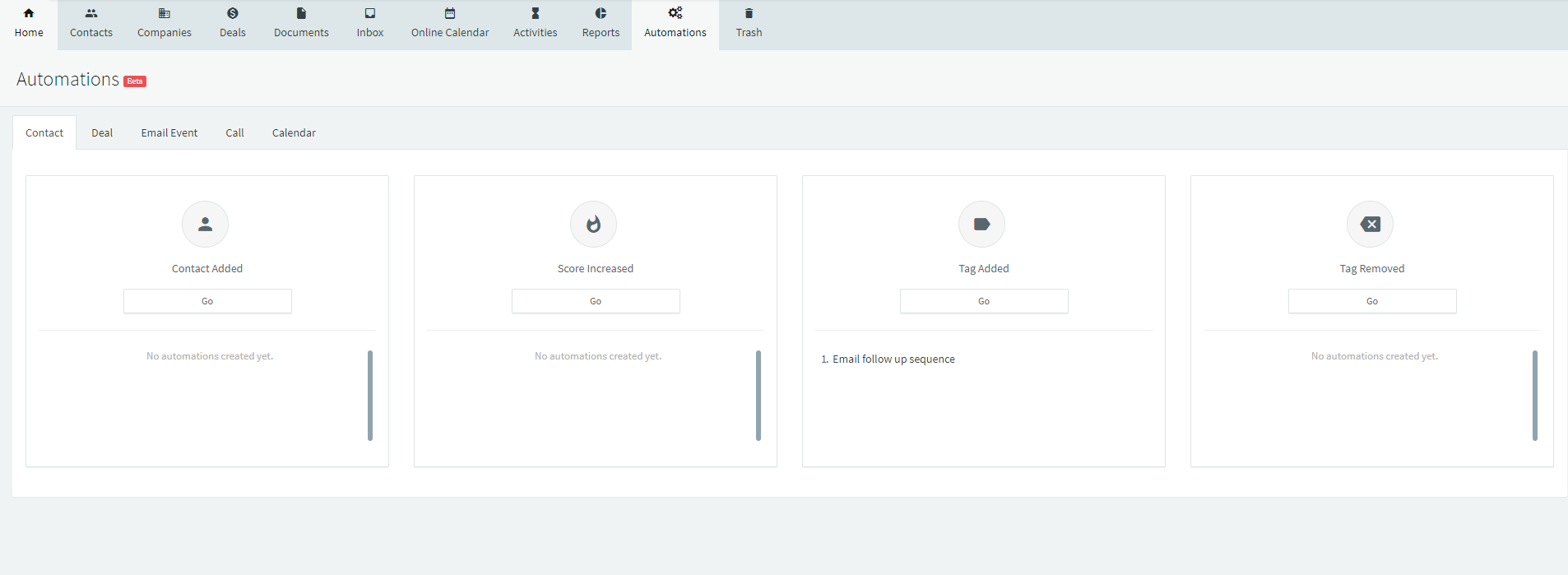The image size is (1568, 575).
Task: Click the Automations page heading
Action: pyautogui.click(x=67, y=79)
